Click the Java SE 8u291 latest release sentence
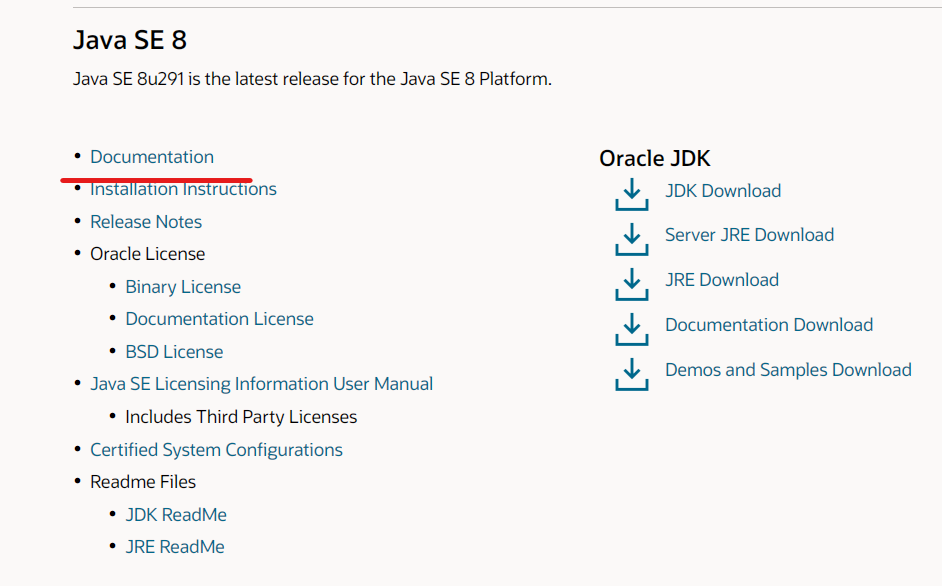The image size is (942, 586). click(x=312, y=79)
